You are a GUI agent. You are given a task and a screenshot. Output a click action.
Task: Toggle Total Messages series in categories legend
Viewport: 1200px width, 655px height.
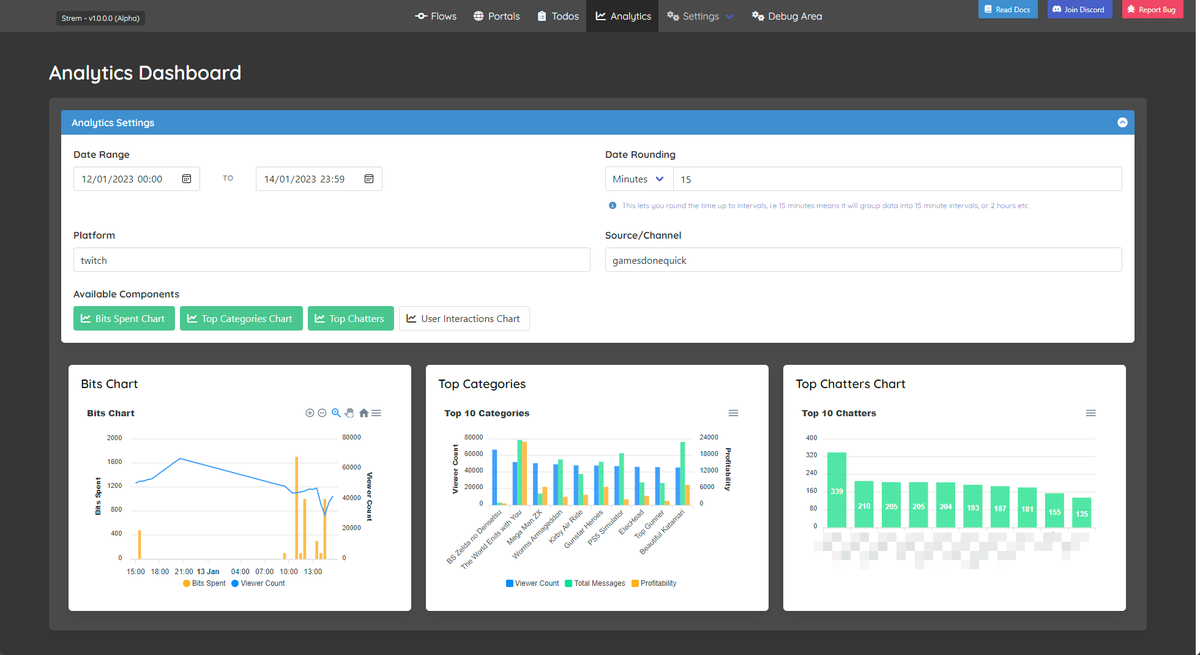click(593, 583)
